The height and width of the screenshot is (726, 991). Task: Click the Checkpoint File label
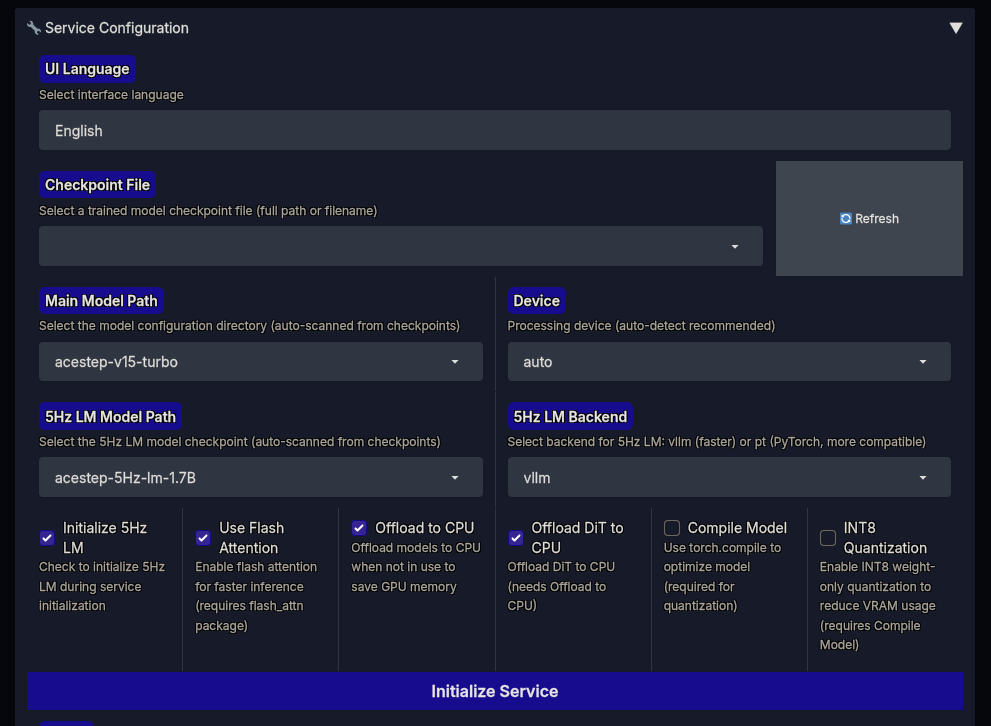(x=97, y=185)
